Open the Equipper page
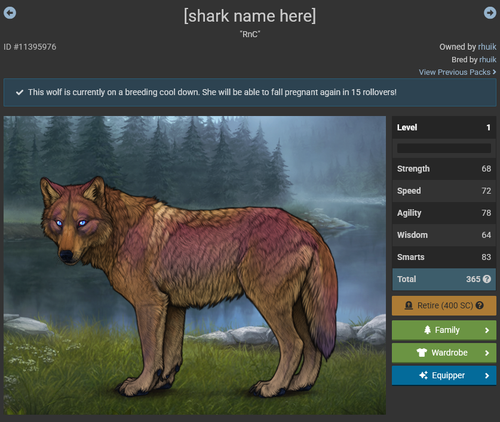The height and width of the screenshot is (422, 500). coord(444,375)
